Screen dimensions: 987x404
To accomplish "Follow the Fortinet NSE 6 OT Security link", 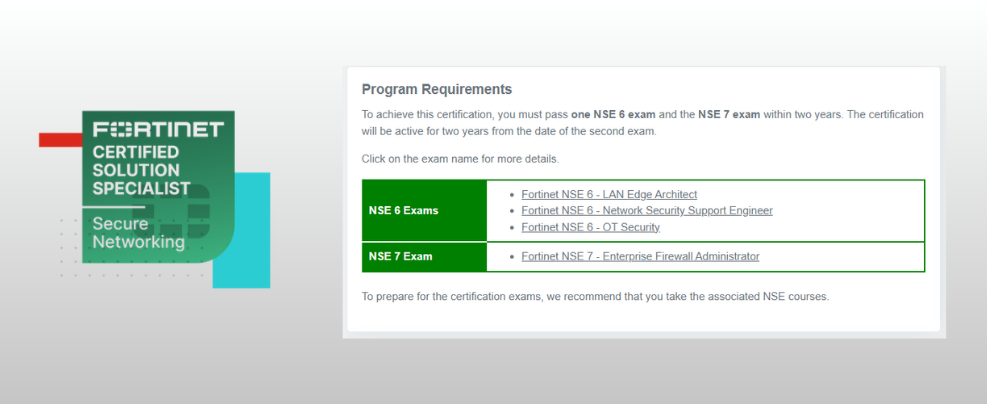I will pos(590,227).
